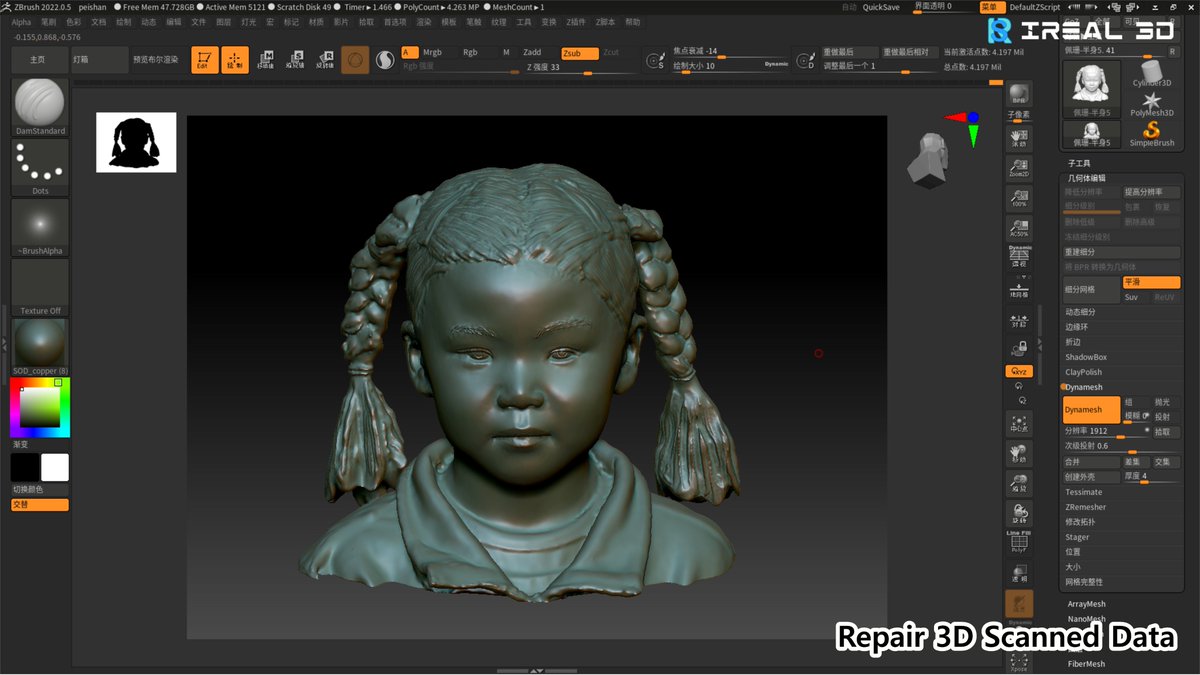The image size is (1200, 675).
Task: Click the Gizmo 3D round icon
Action: pos(355,60)
